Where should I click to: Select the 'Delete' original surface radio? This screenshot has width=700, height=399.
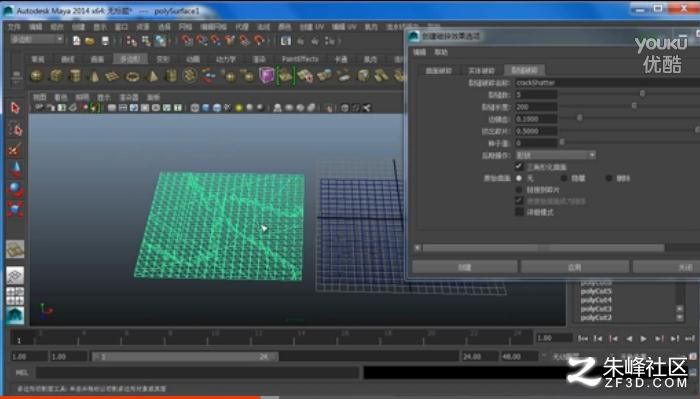pyautogui.click(x=608, y=178)
